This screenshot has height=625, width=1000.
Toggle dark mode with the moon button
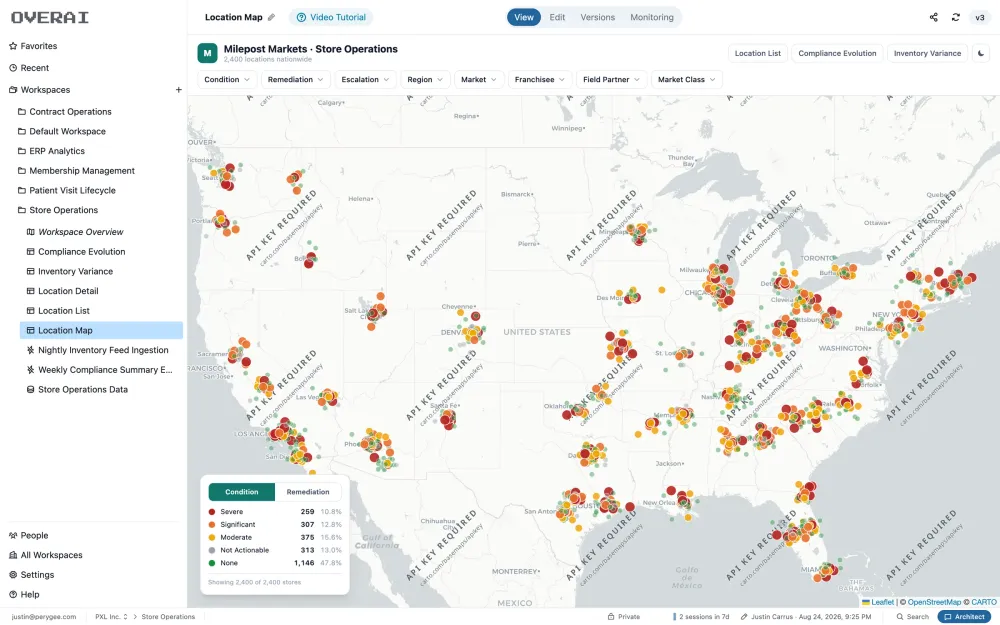pyautogui.click(x=982, y=54)
